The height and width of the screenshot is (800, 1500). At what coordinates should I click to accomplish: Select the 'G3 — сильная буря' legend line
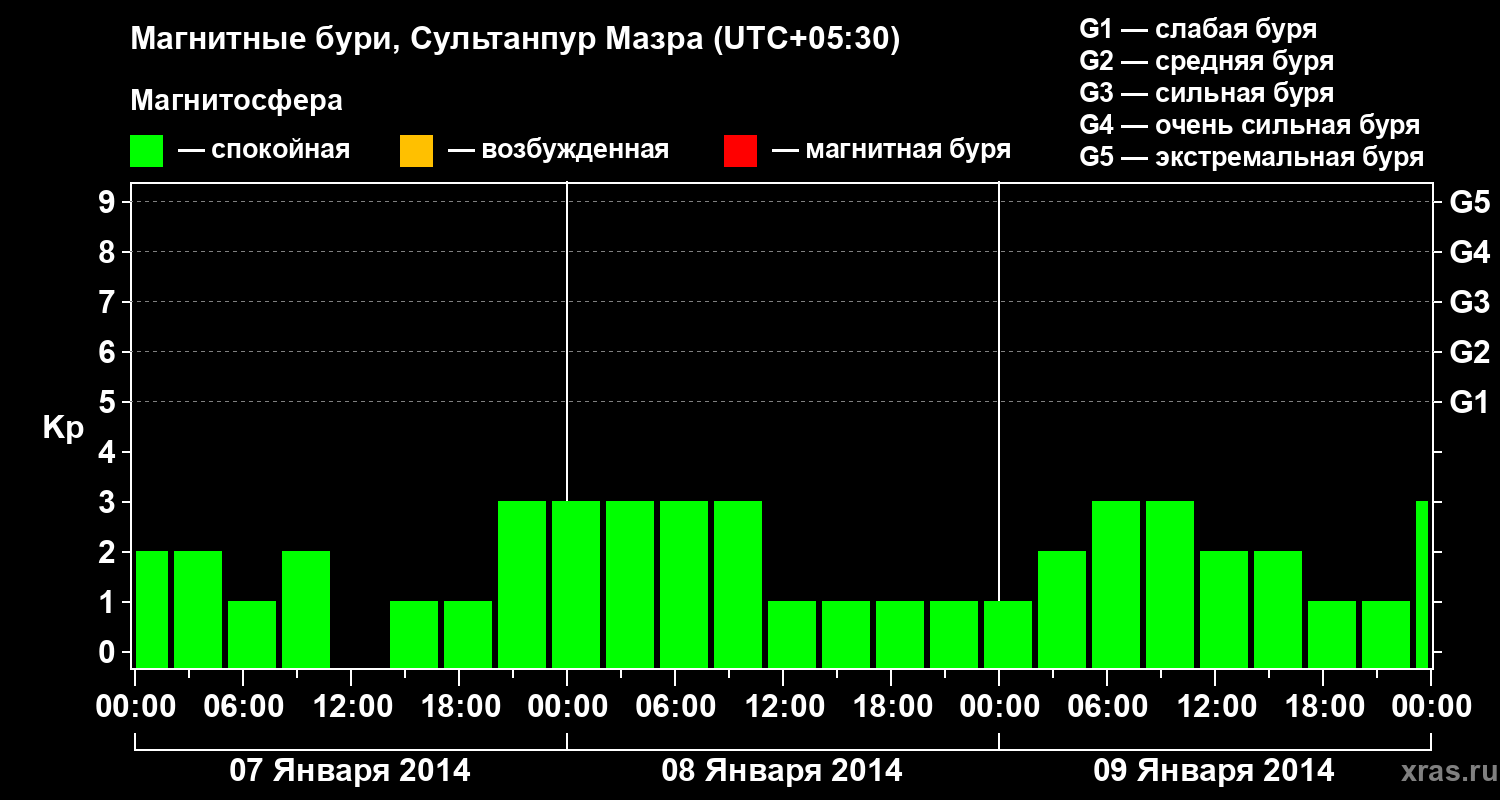[x=1207, y=93]
